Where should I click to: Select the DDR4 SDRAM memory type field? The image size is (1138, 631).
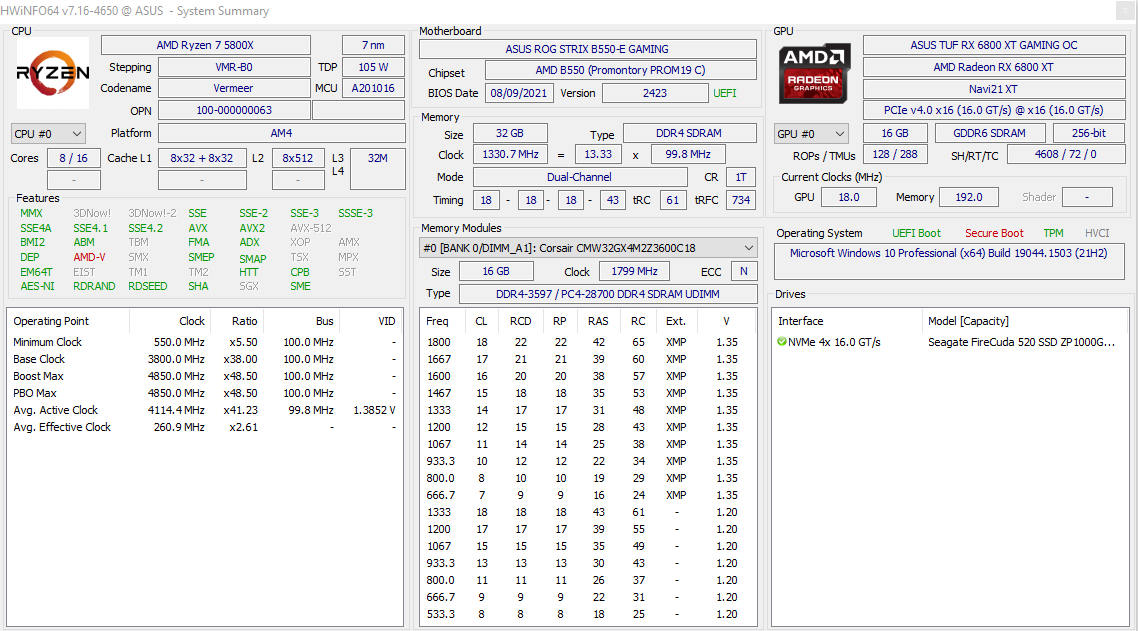point(689,134)
